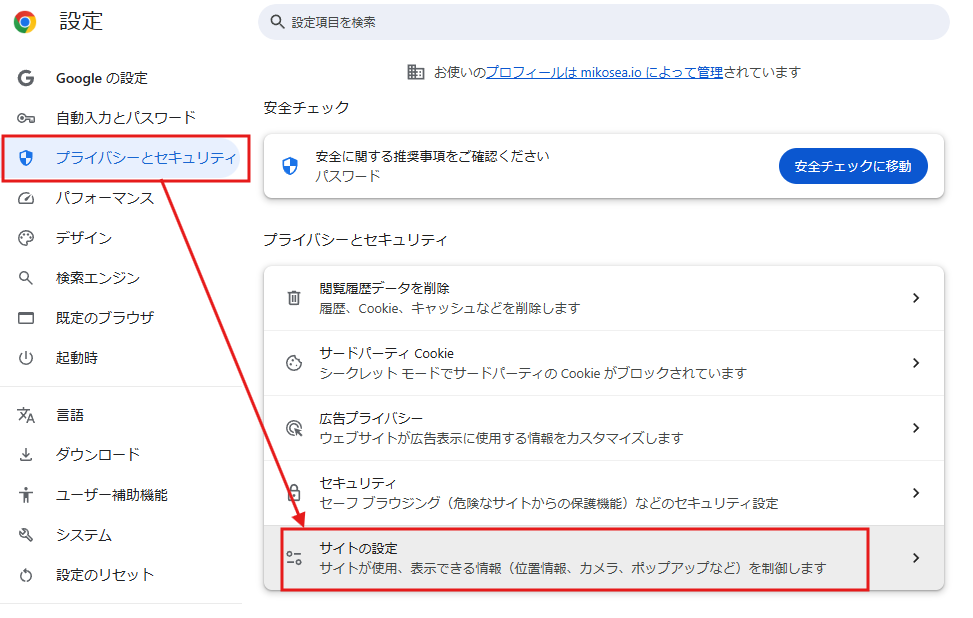This screenshot has height=618, width=973.
Task: Select 既定のブラウザ in the sidebar
Action: pos(104,318)
